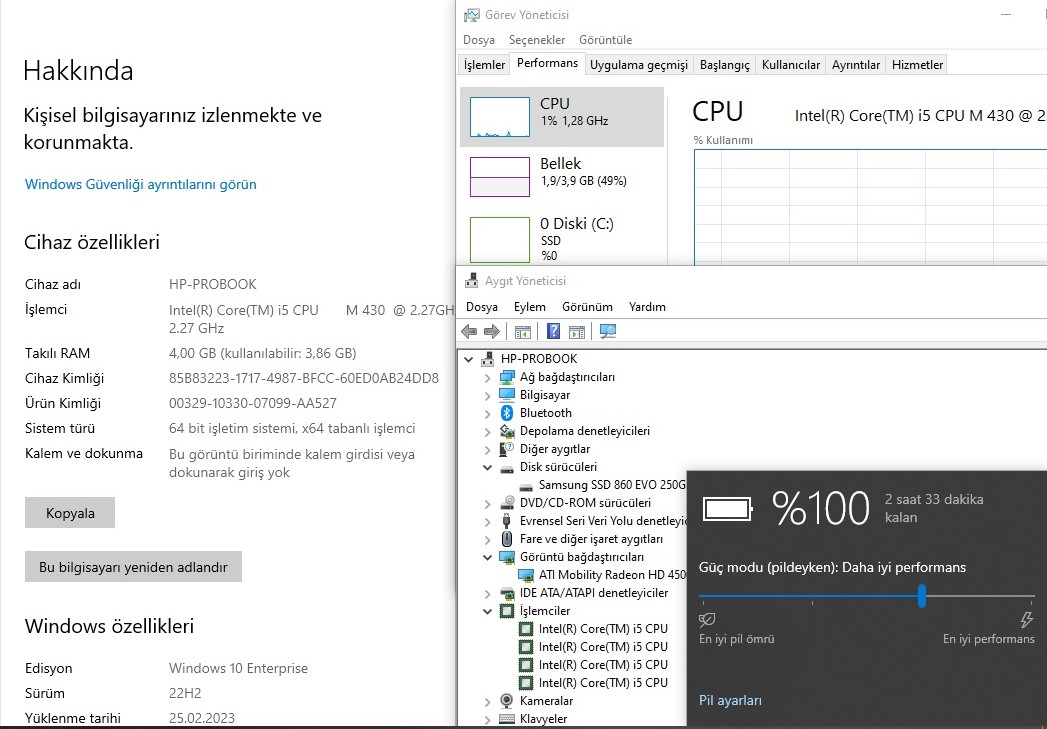Open Dosya menu in Device Manager

click(x=481, y=307)
